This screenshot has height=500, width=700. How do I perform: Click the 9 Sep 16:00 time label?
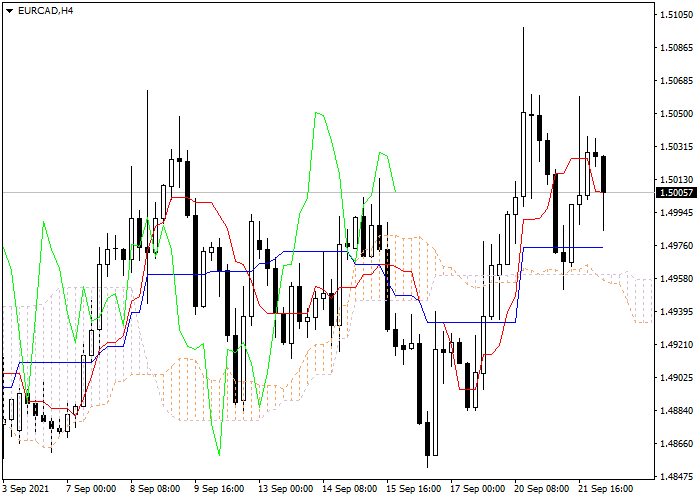(219, 489)
